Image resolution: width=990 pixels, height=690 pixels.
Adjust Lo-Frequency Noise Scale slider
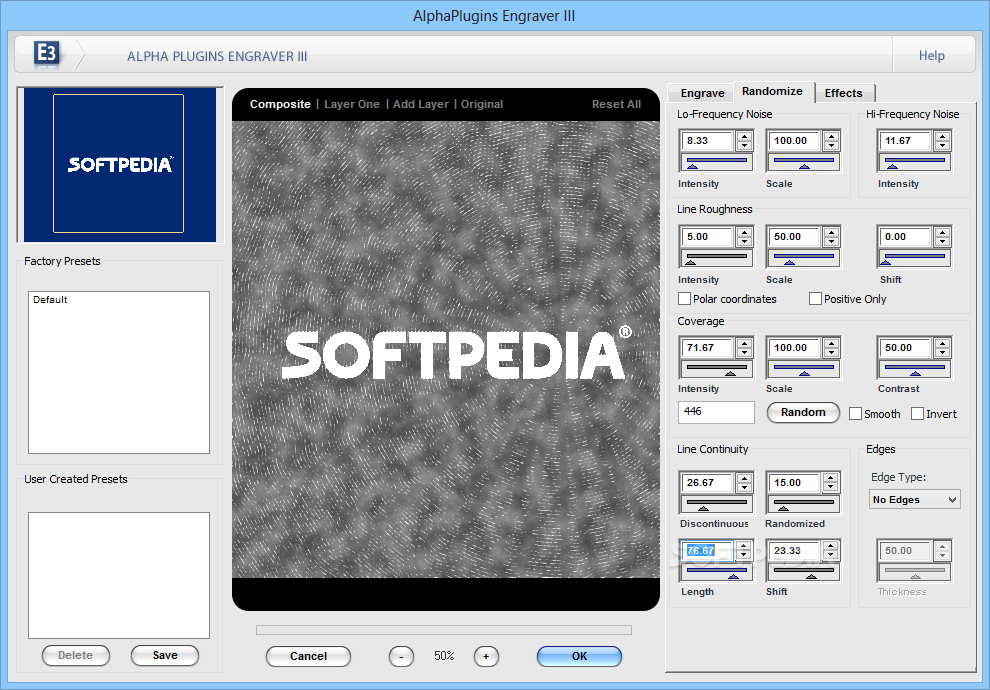point(804,162)
